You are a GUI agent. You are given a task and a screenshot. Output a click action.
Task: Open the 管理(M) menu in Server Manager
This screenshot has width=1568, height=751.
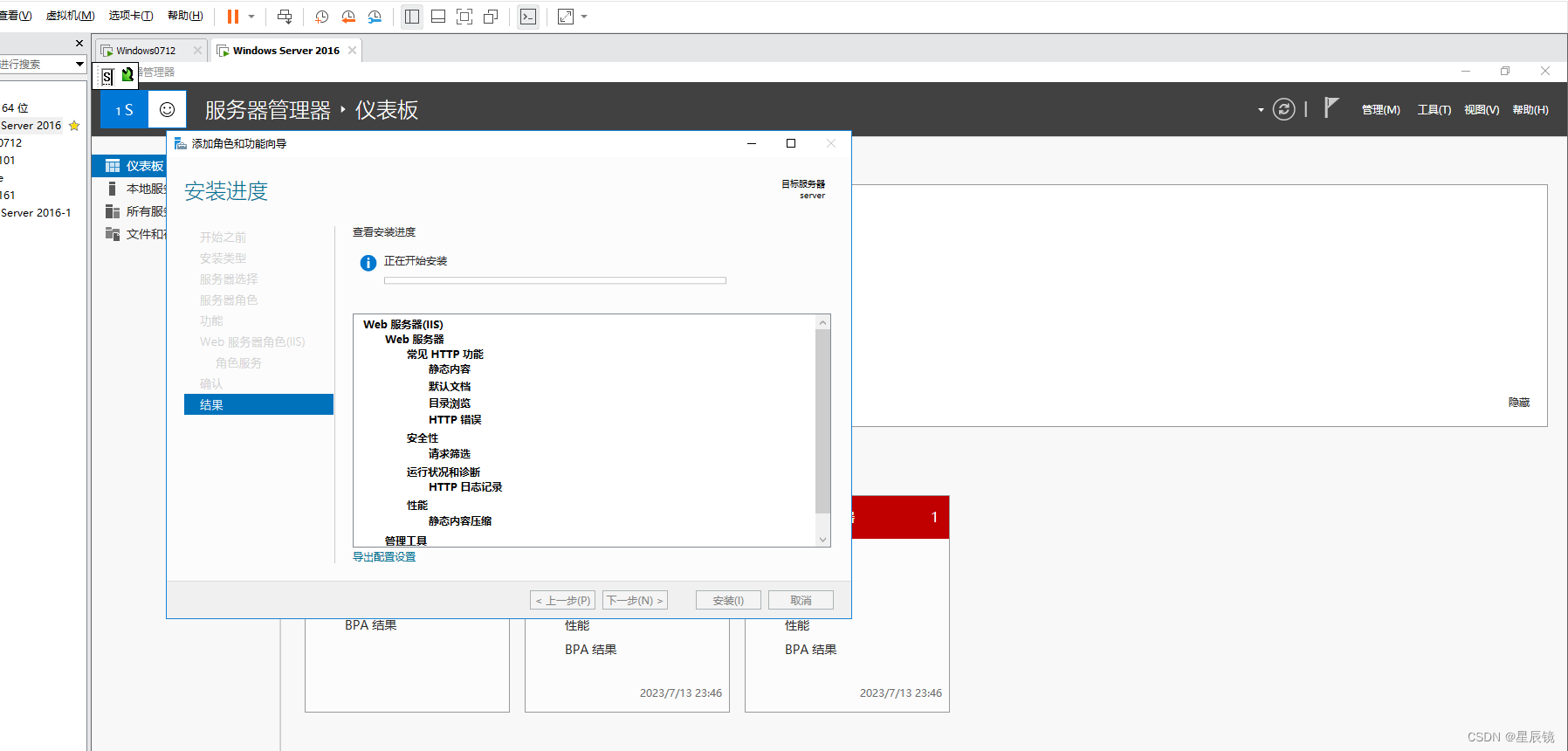[x=1380, y=110]
